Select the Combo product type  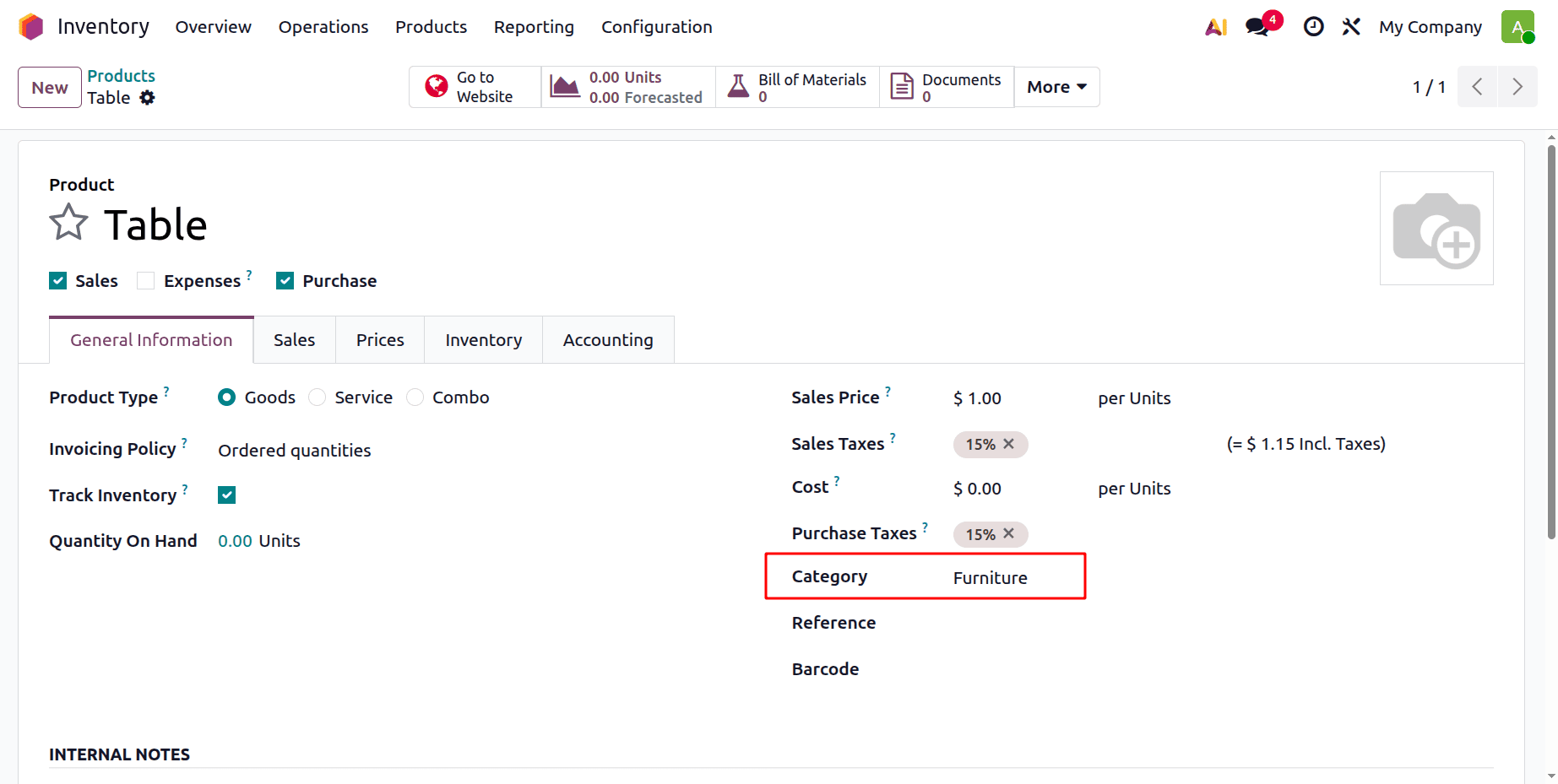click(x=415, y=397)
